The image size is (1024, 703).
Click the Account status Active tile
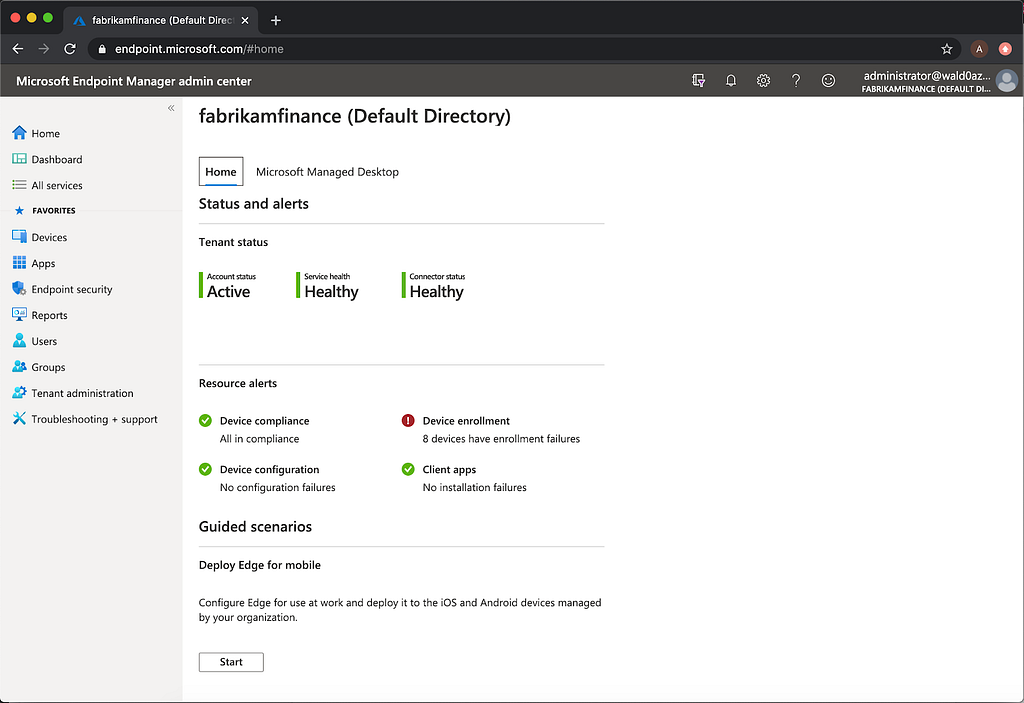228,286
